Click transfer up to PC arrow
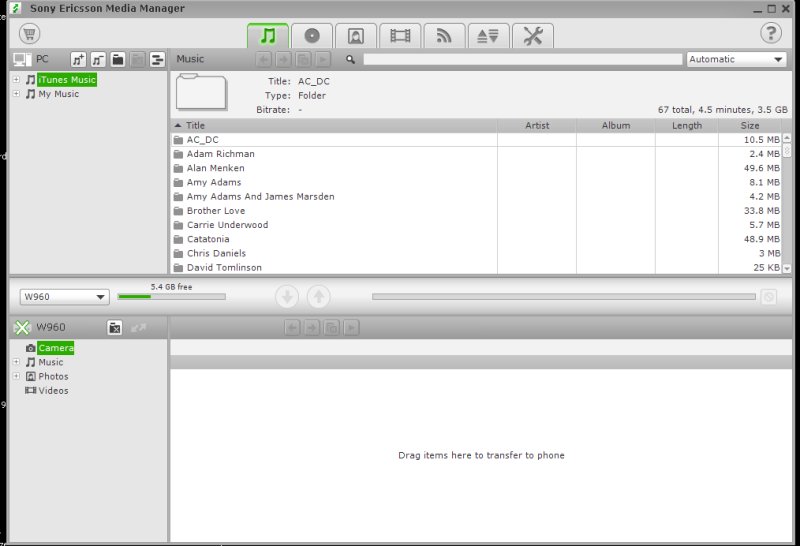 pos(319,297)
